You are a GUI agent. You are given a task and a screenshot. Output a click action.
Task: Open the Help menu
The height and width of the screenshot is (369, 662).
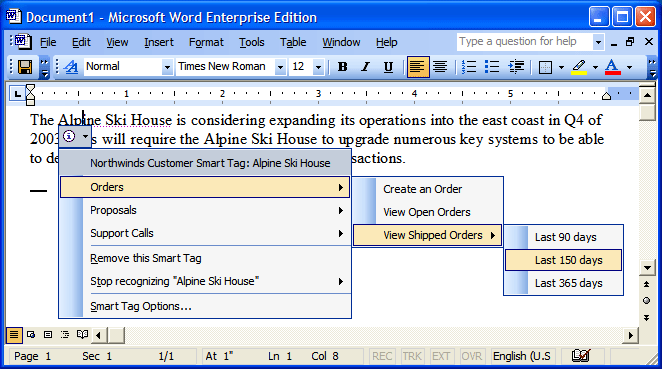point(386,42)
